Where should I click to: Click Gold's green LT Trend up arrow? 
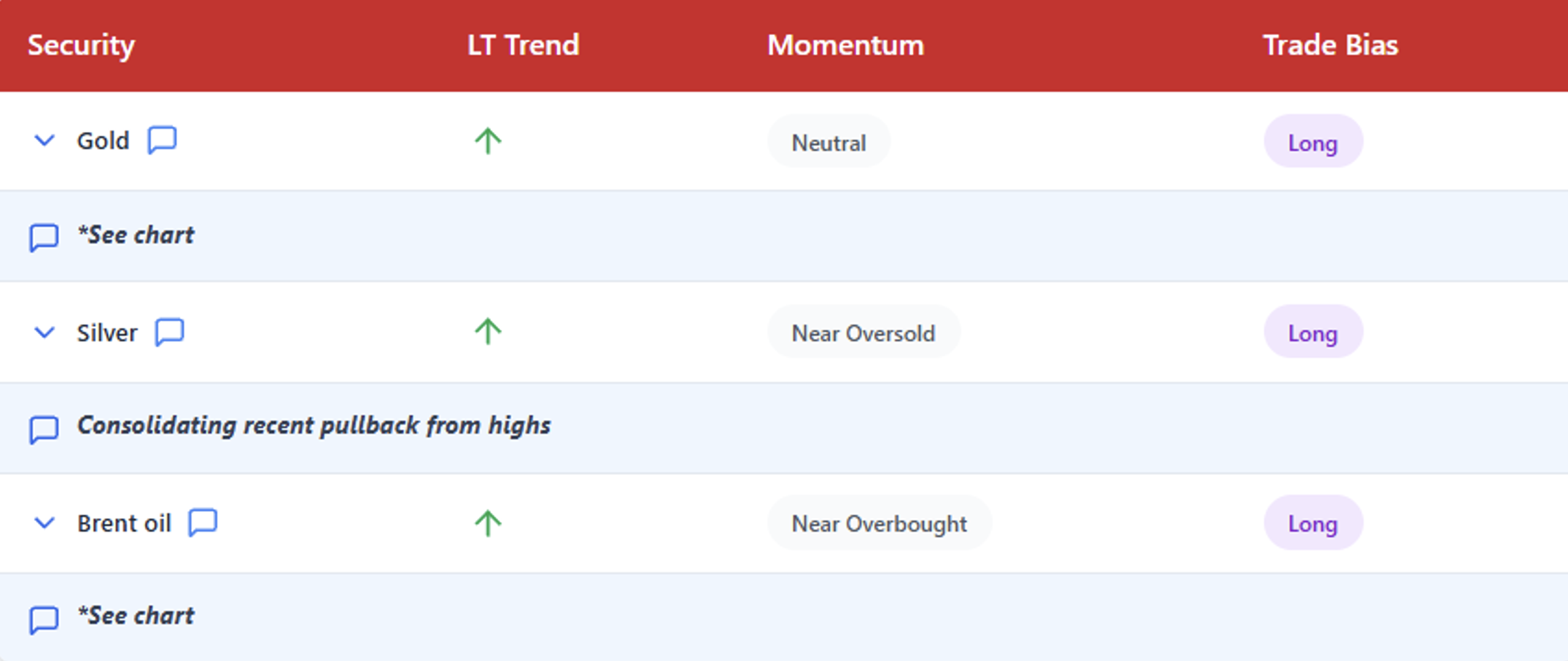coord(488,141)
